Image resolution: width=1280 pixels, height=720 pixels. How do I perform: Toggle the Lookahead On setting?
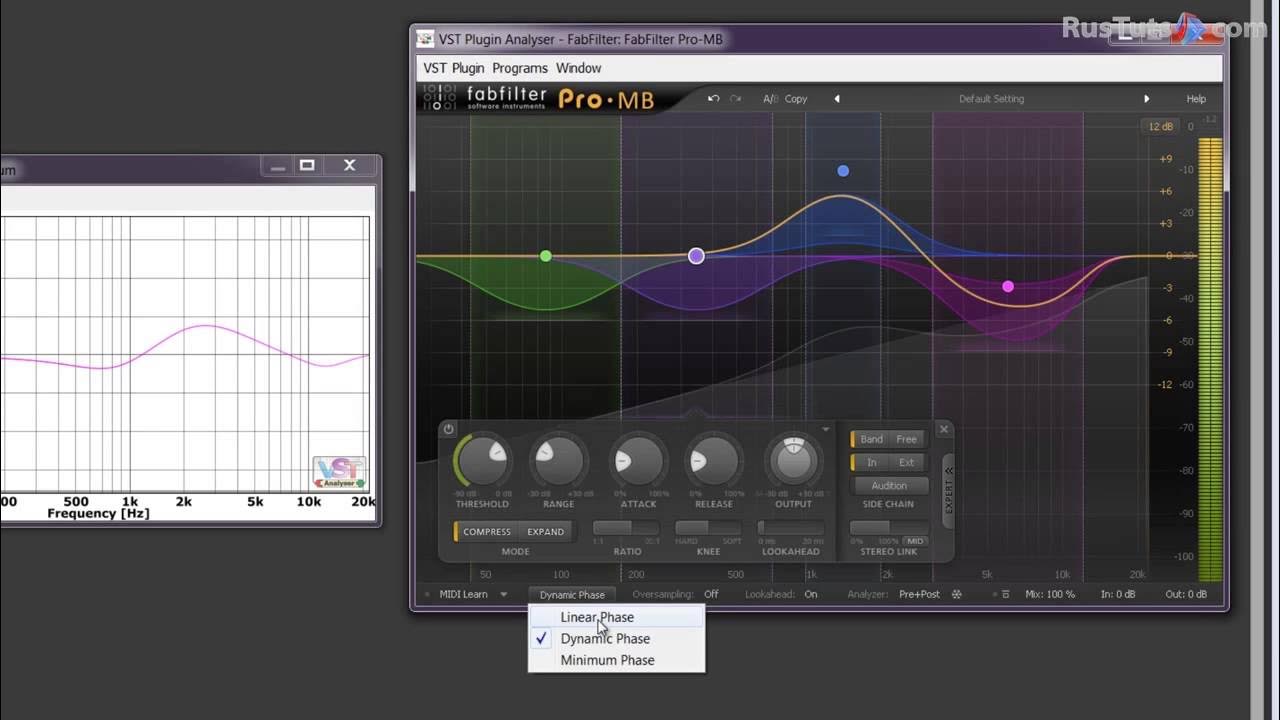point(811,594)
